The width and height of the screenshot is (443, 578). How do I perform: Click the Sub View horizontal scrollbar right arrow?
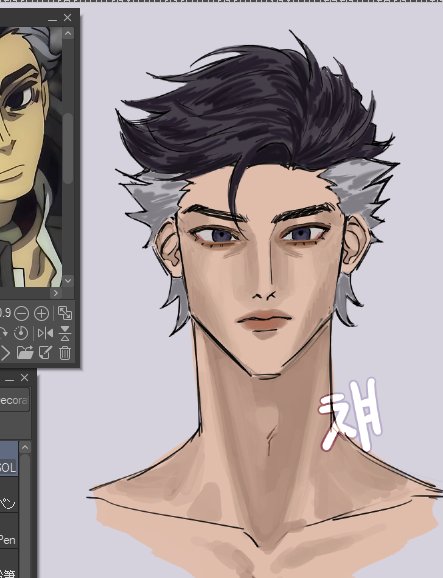pyautogui.click(x=56, y=293)
